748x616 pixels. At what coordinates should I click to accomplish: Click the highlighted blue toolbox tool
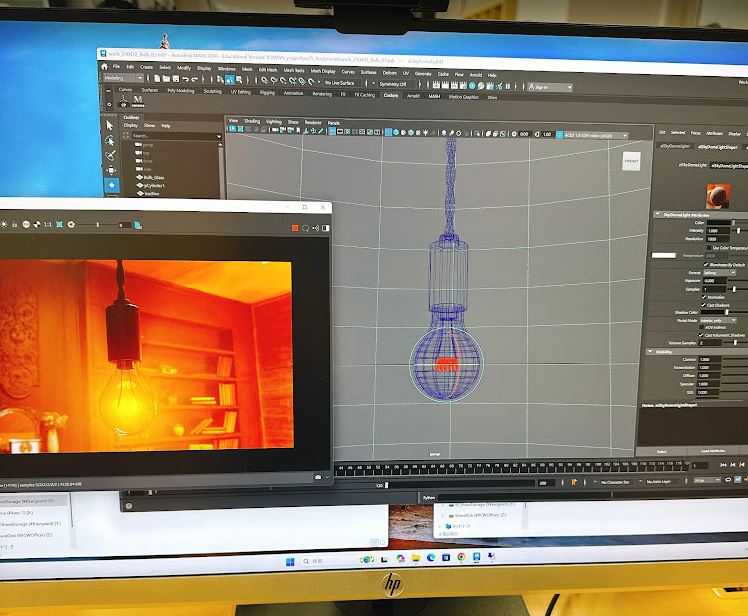point(112,185)
